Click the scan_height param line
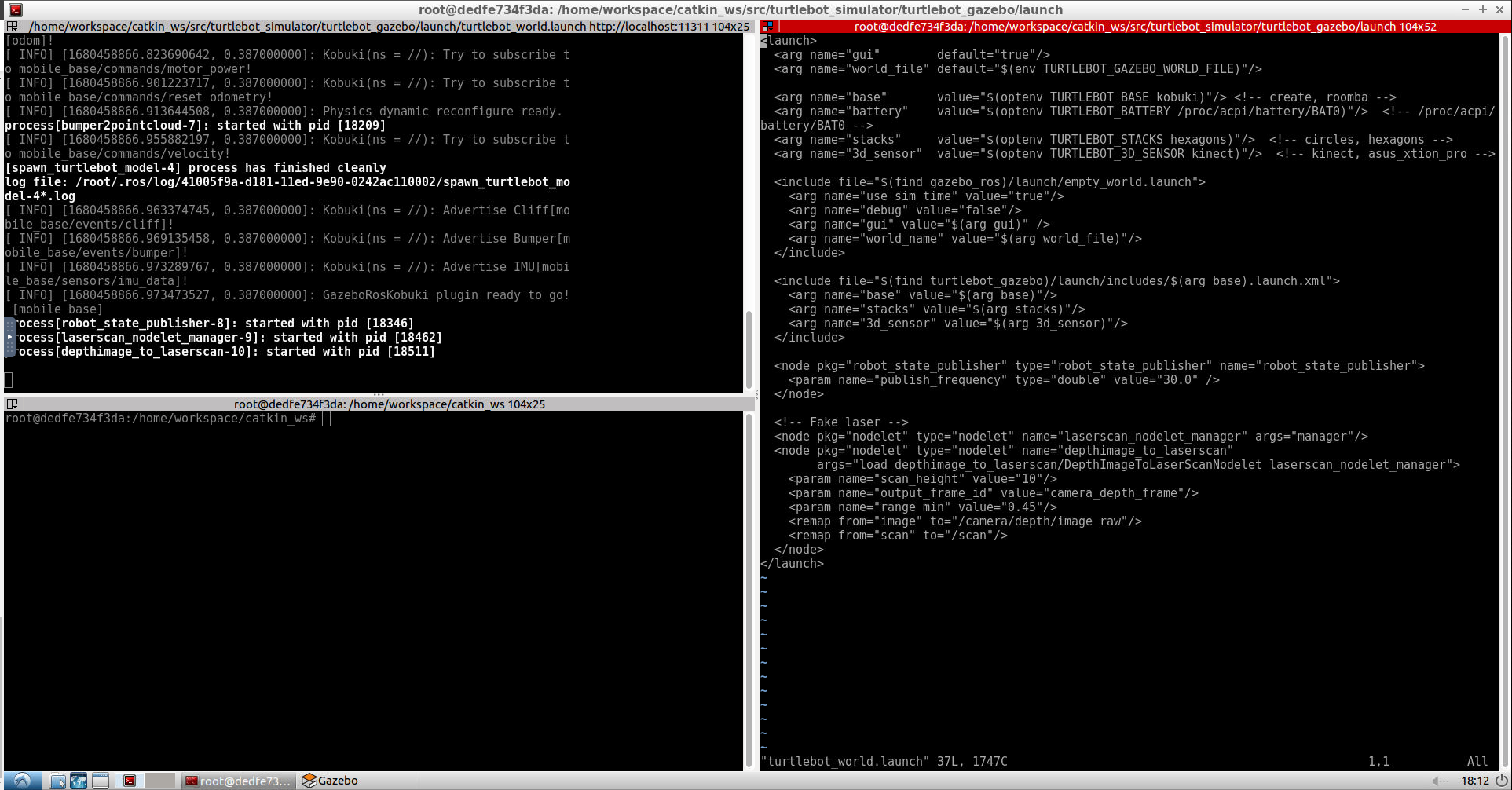Viewport: 1512px width, 790px height. point(923,479)
